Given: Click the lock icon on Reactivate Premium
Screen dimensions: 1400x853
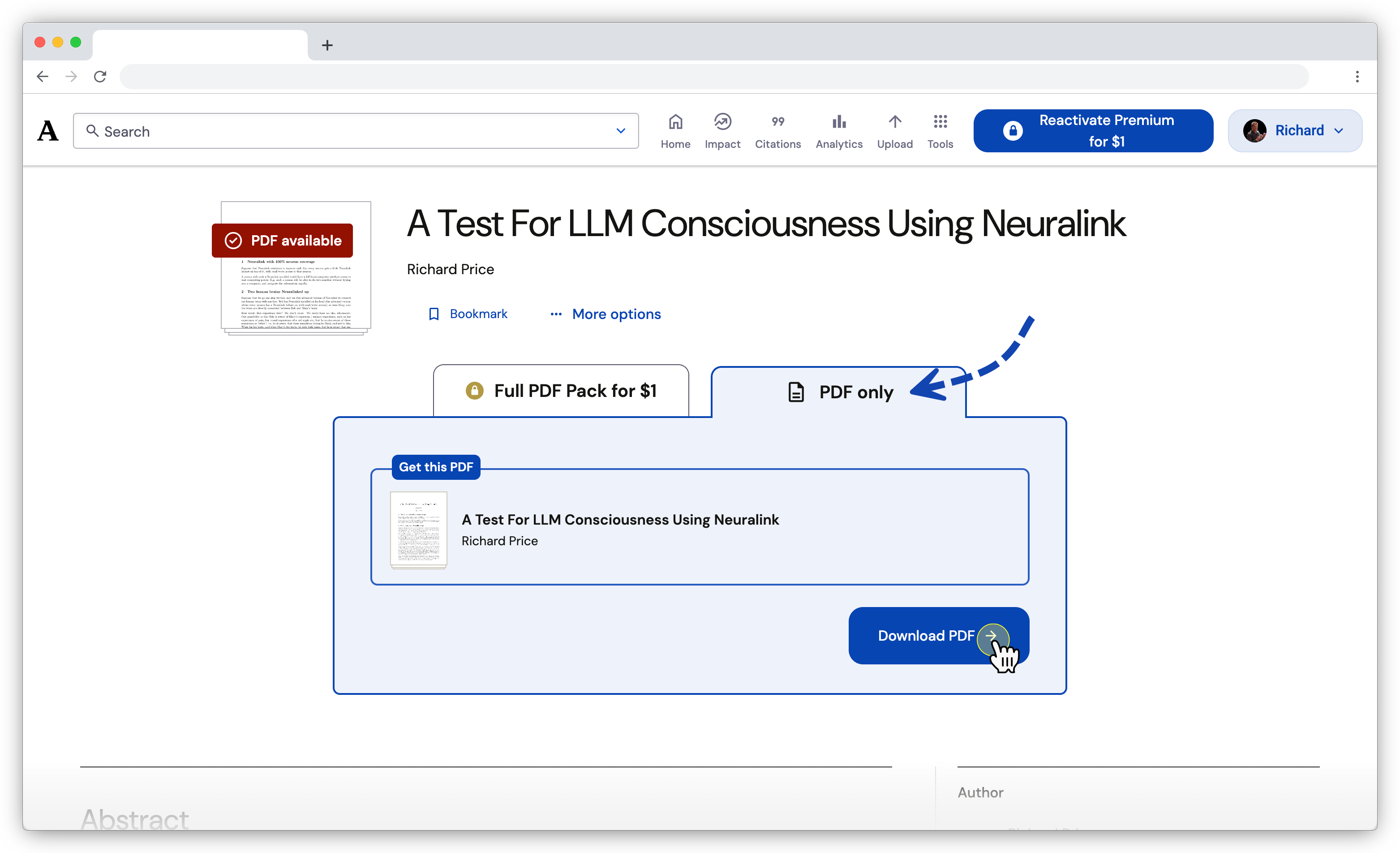Looking at the screenshot, I should [1013, 131].
